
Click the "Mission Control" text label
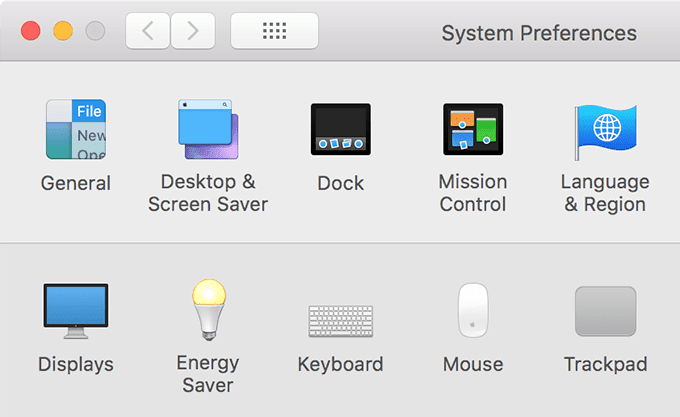(473, 193)
